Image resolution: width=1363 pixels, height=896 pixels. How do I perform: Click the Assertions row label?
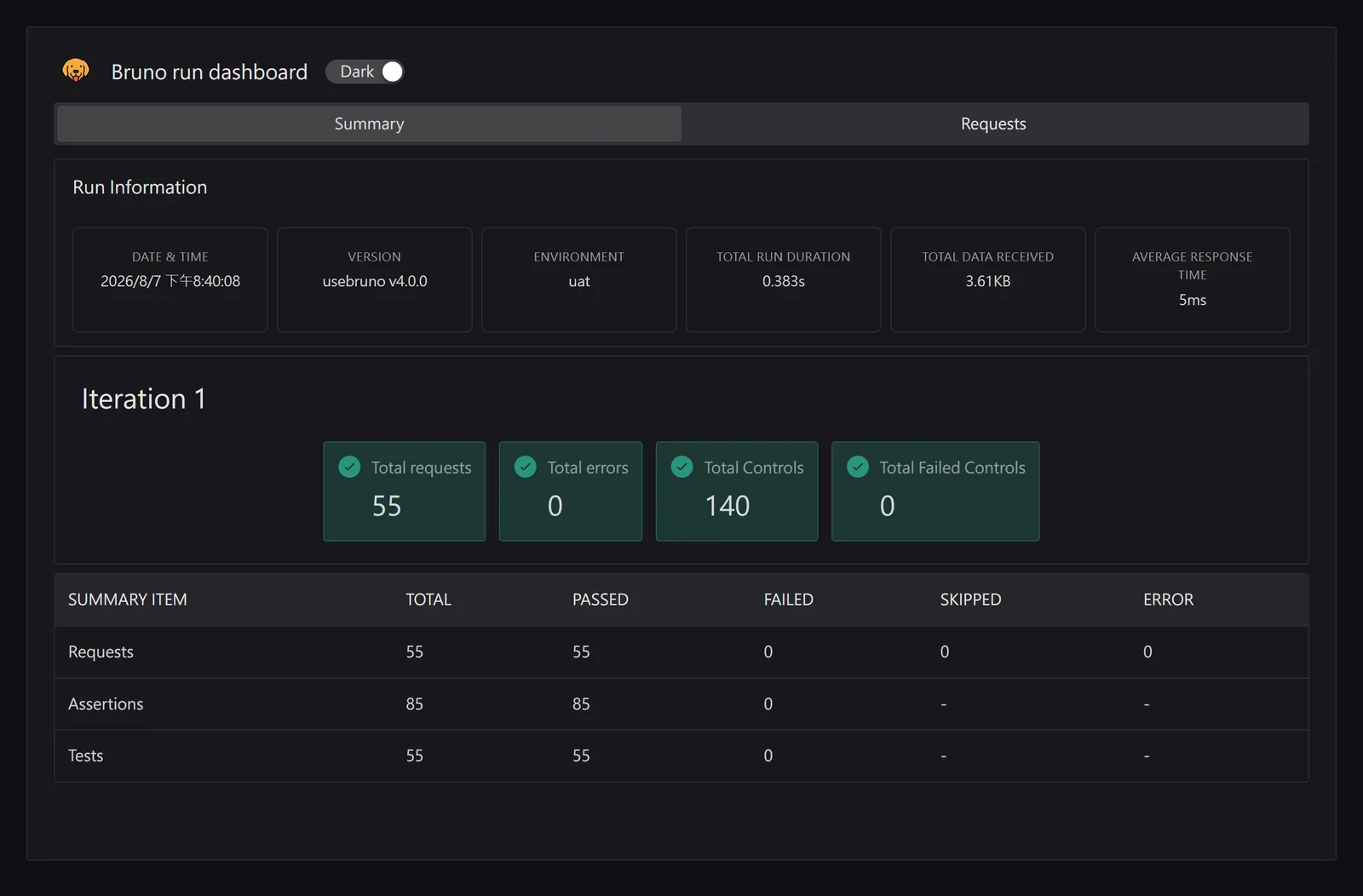(x=106, y=704)
